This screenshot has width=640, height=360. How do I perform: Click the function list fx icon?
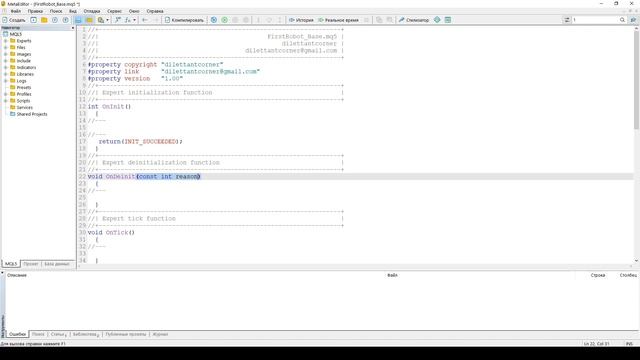coord(128,20)
